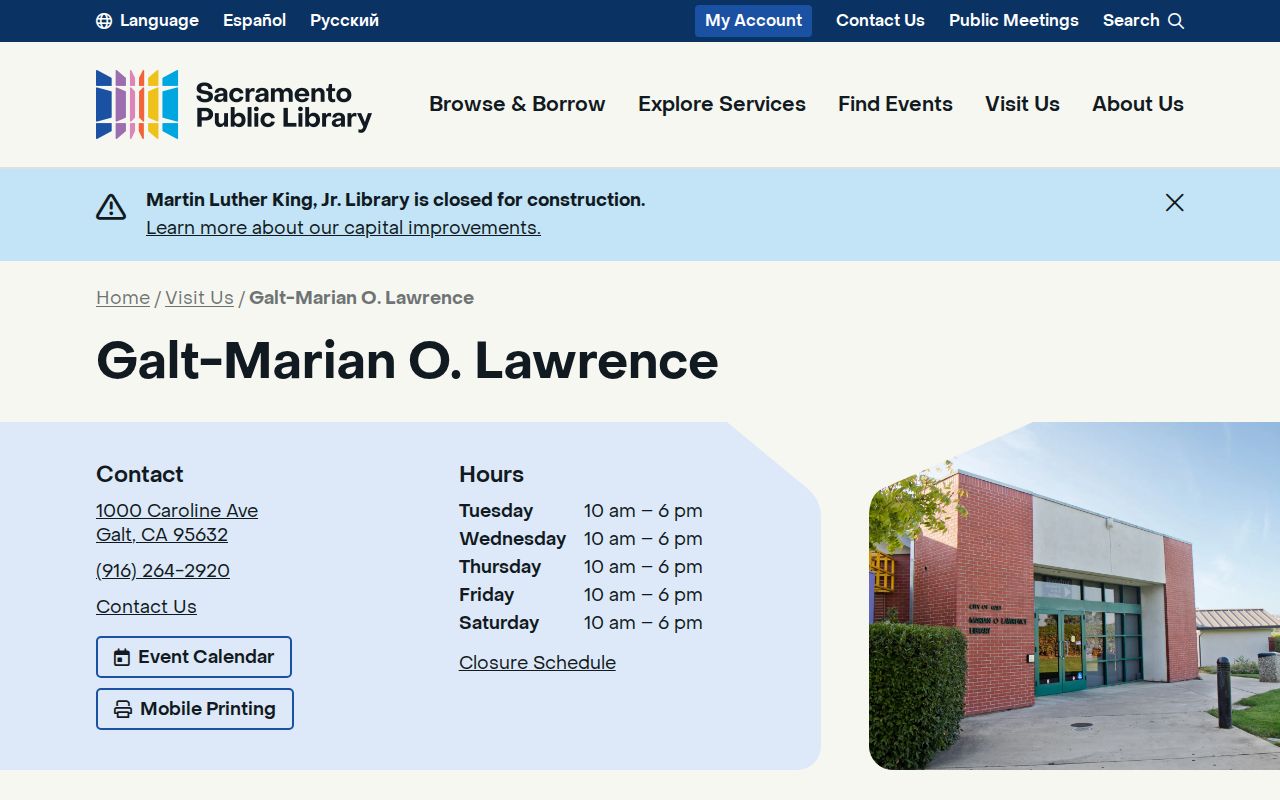
Task: Open the Find Events menu
Action: (895, 104)
